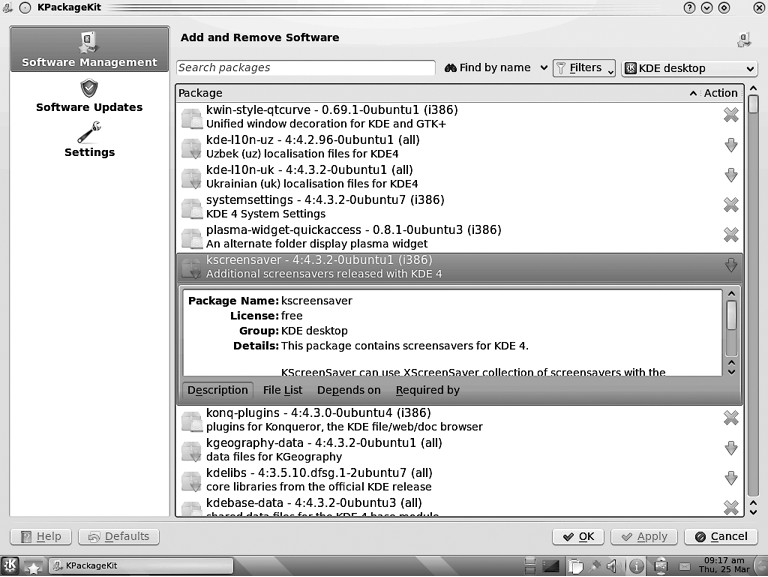This screenshot has height=577, width=768.
Task: Switch to the File List tab
Action: point(282,390)
